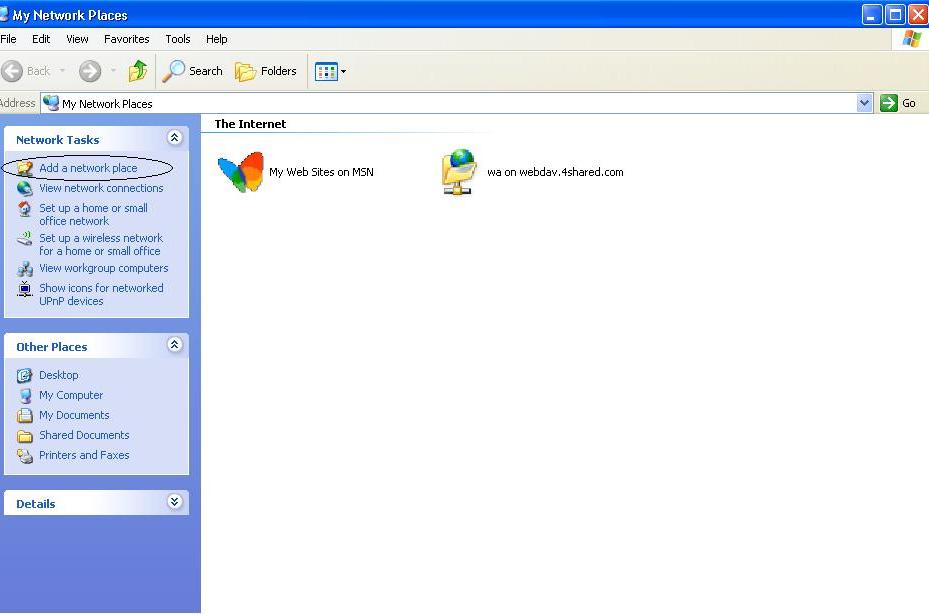929x614 pixels.
Task: Open the View menu
Action: coord(77,39)
